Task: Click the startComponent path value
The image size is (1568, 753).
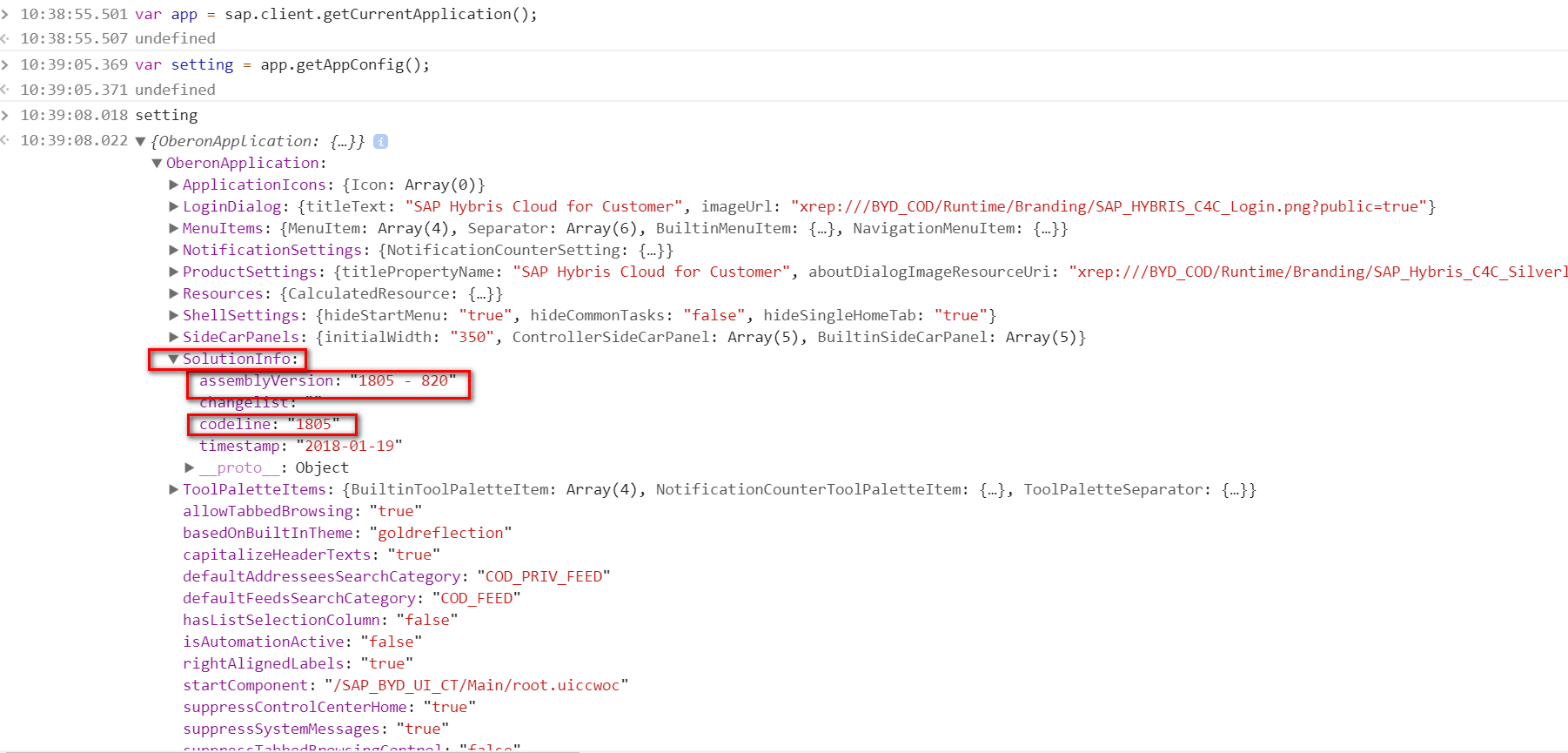Action: [476, 685]
